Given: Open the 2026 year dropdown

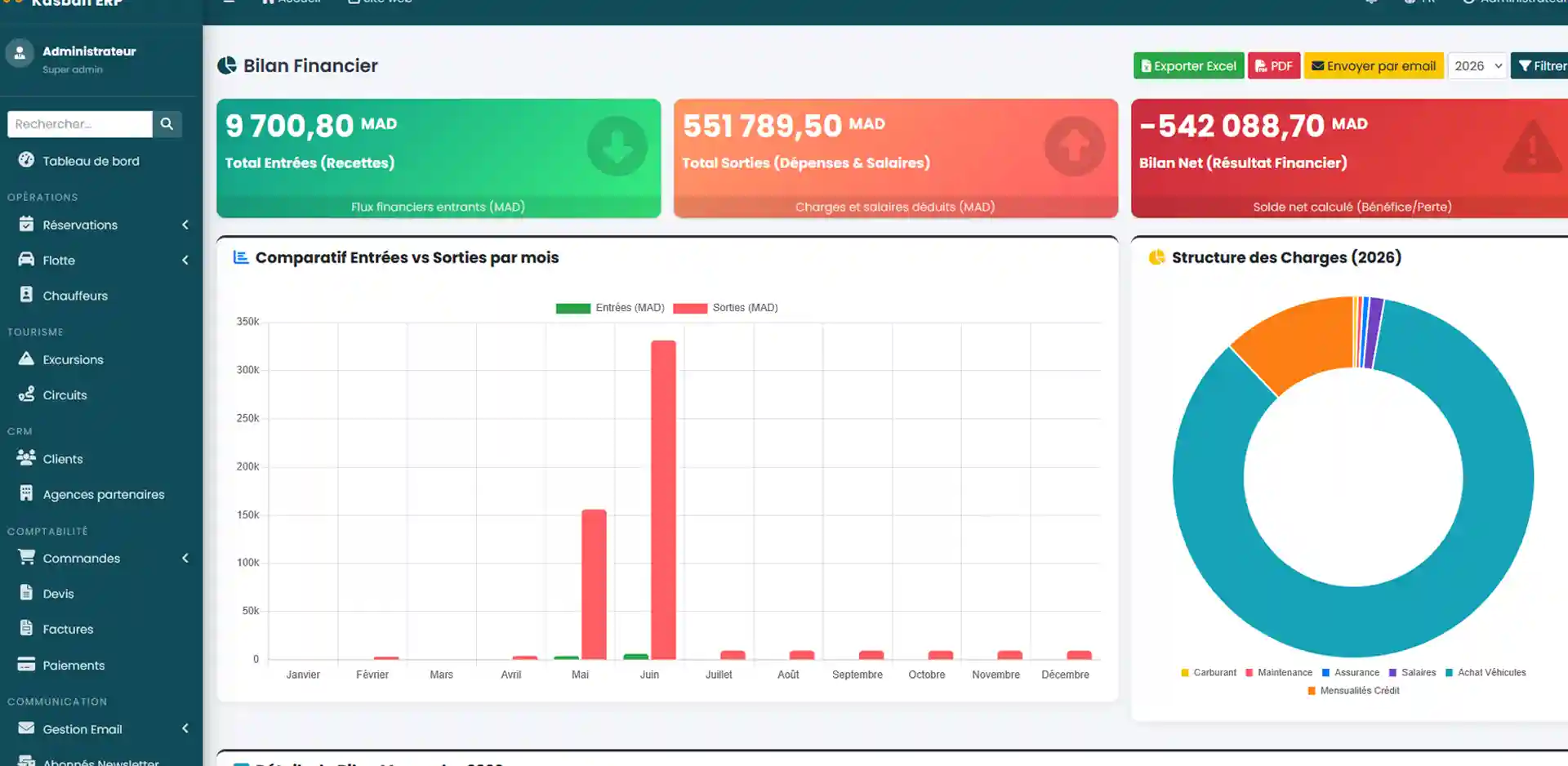Looking at the screenshot, I should pyautogui.click(x=1477, y=66).
